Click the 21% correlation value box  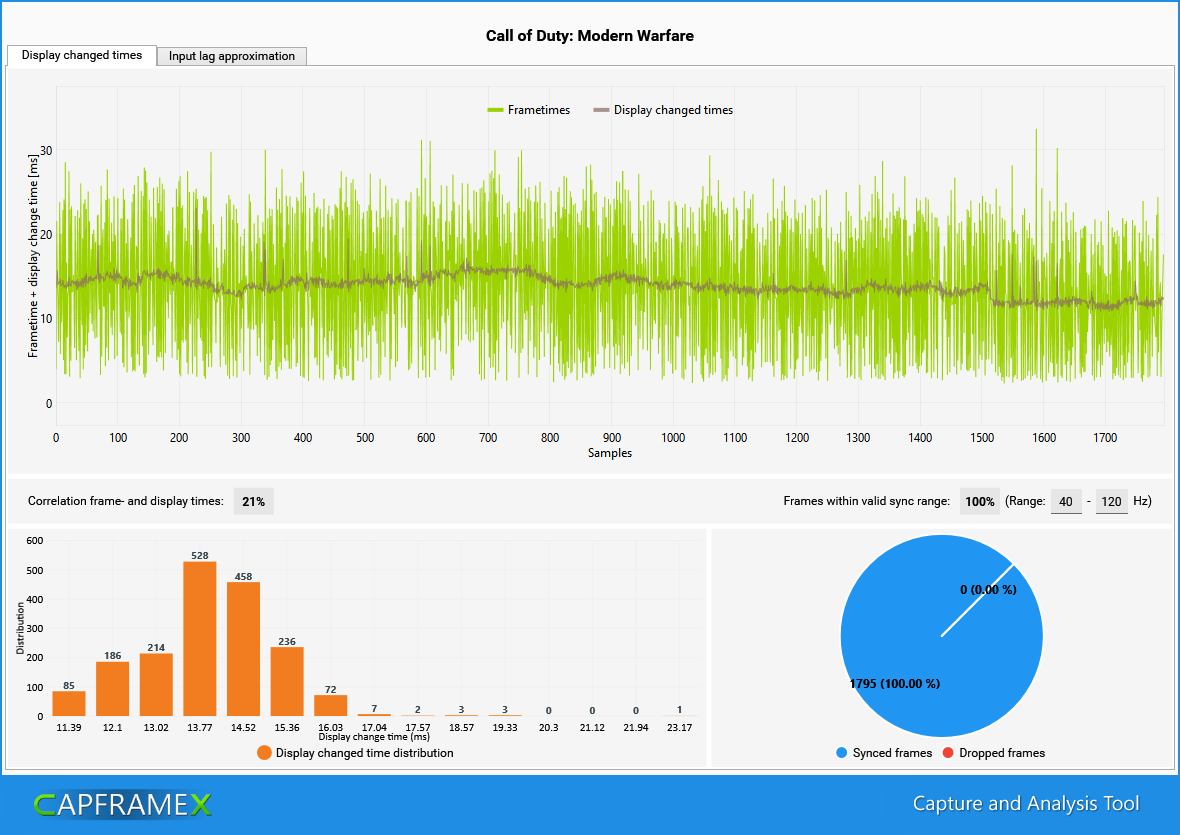(253, 501)
